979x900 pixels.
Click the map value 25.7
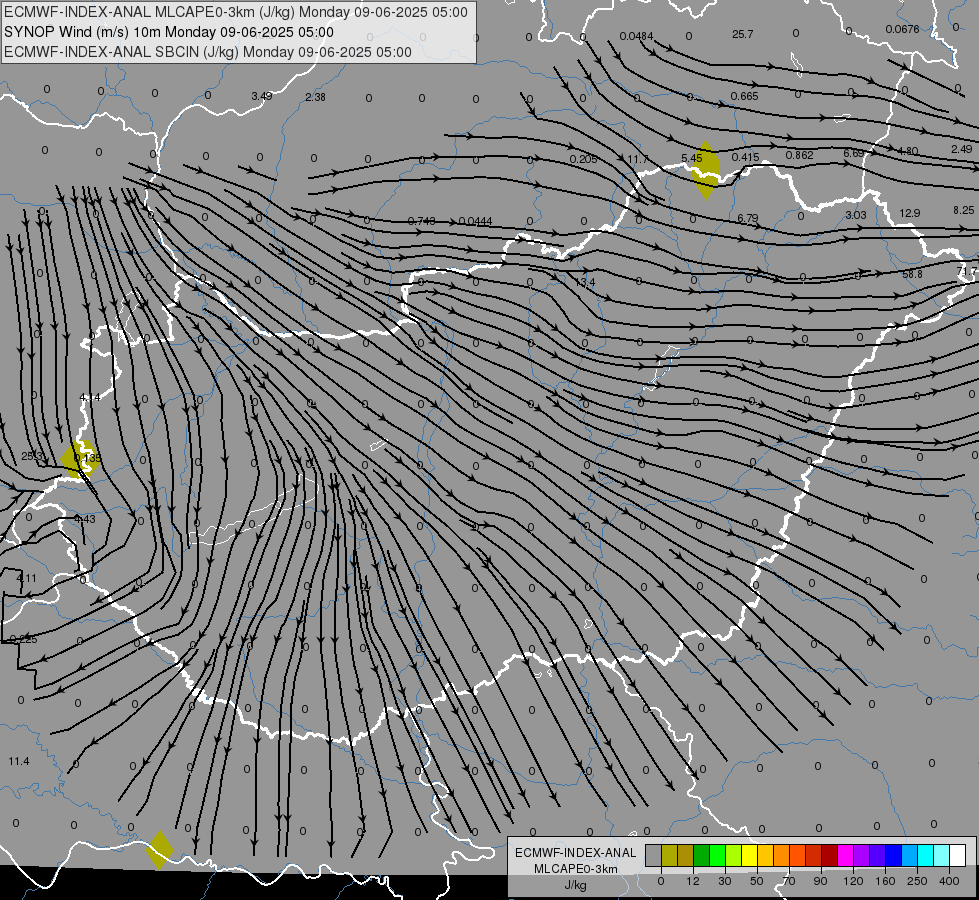pos(742,34)
